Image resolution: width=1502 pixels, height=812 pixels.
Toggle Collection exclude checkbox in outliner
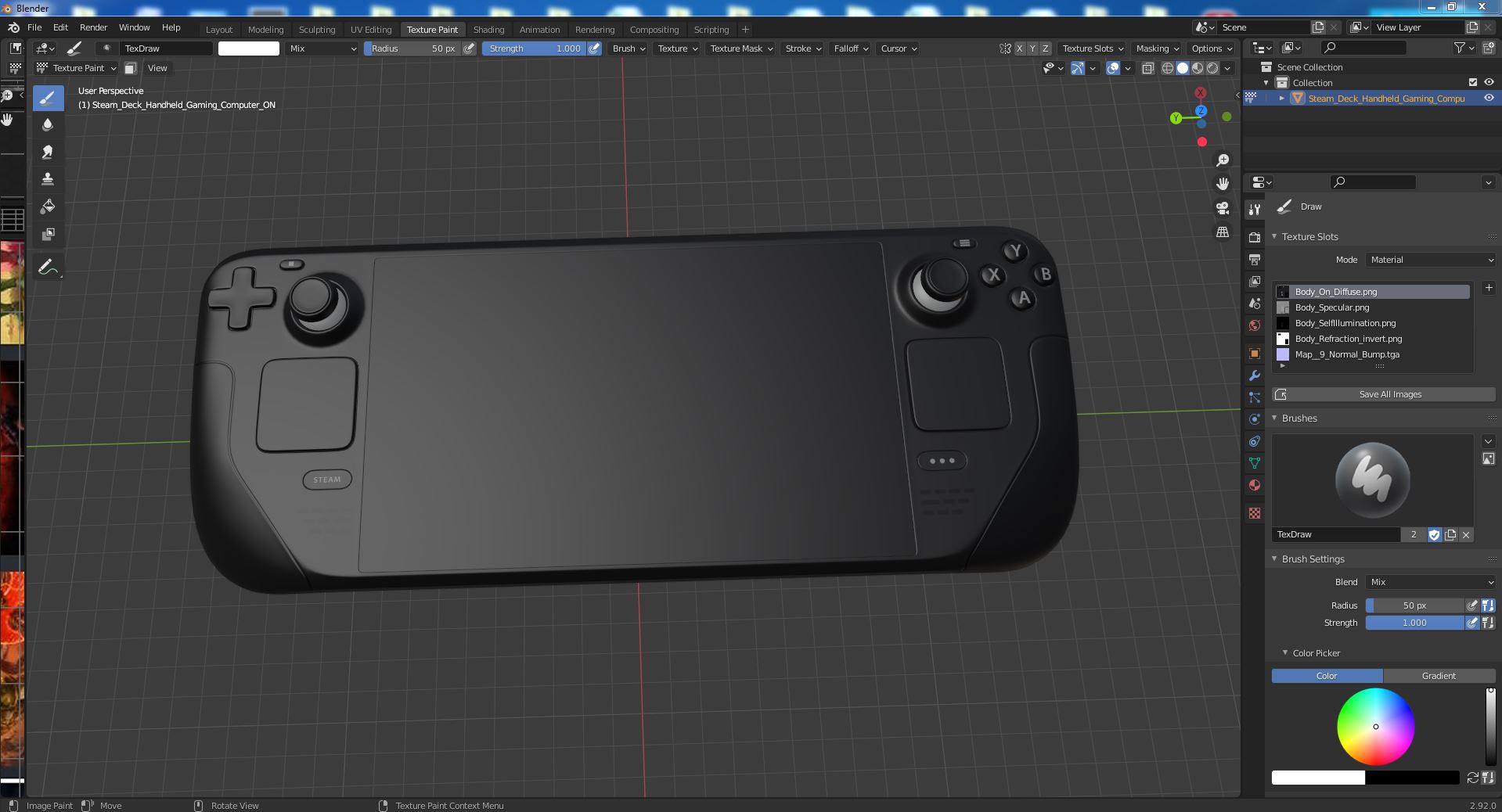point(1473,82)
